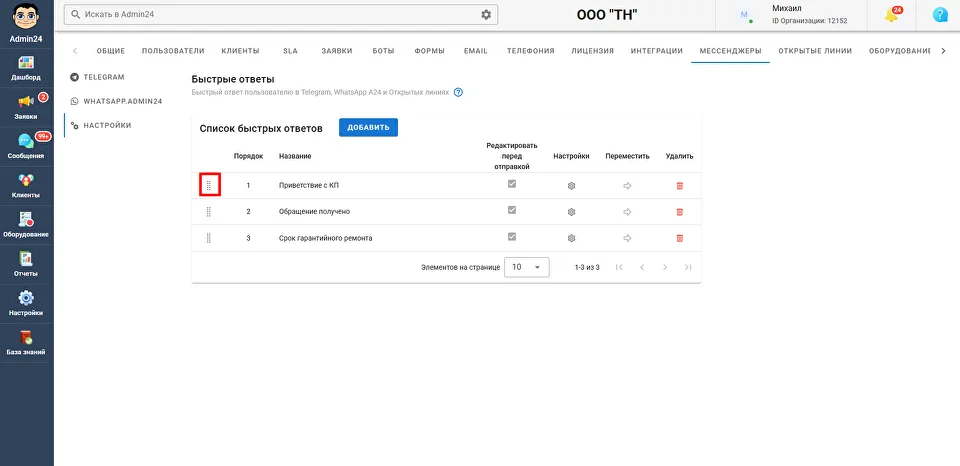Toggle edit-before-send checkbox for Приветствие с КП
Image resolution: width=960 pixels, height=466 pixels.
[512, 185]
